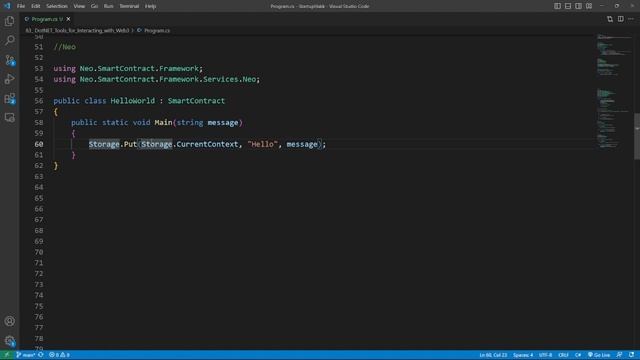Open the Go menu
The height and width of the screenshot is (360, 640).
pyautogui.click(x=94, y=6)
